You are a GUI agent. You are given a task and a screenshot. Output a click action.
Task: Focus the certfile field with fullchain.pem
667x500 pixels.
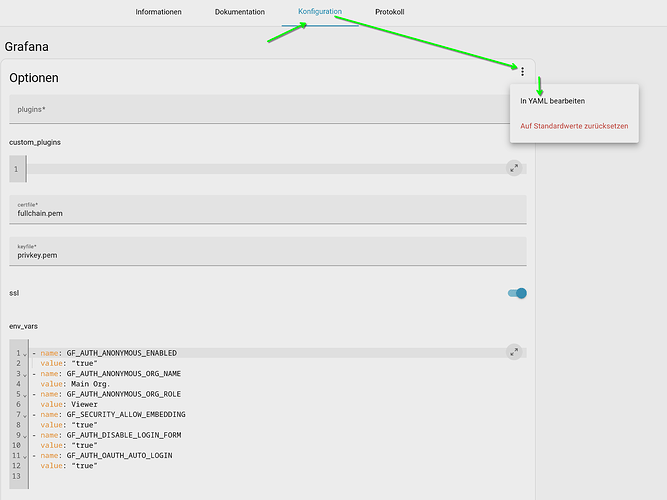point(268,209)
